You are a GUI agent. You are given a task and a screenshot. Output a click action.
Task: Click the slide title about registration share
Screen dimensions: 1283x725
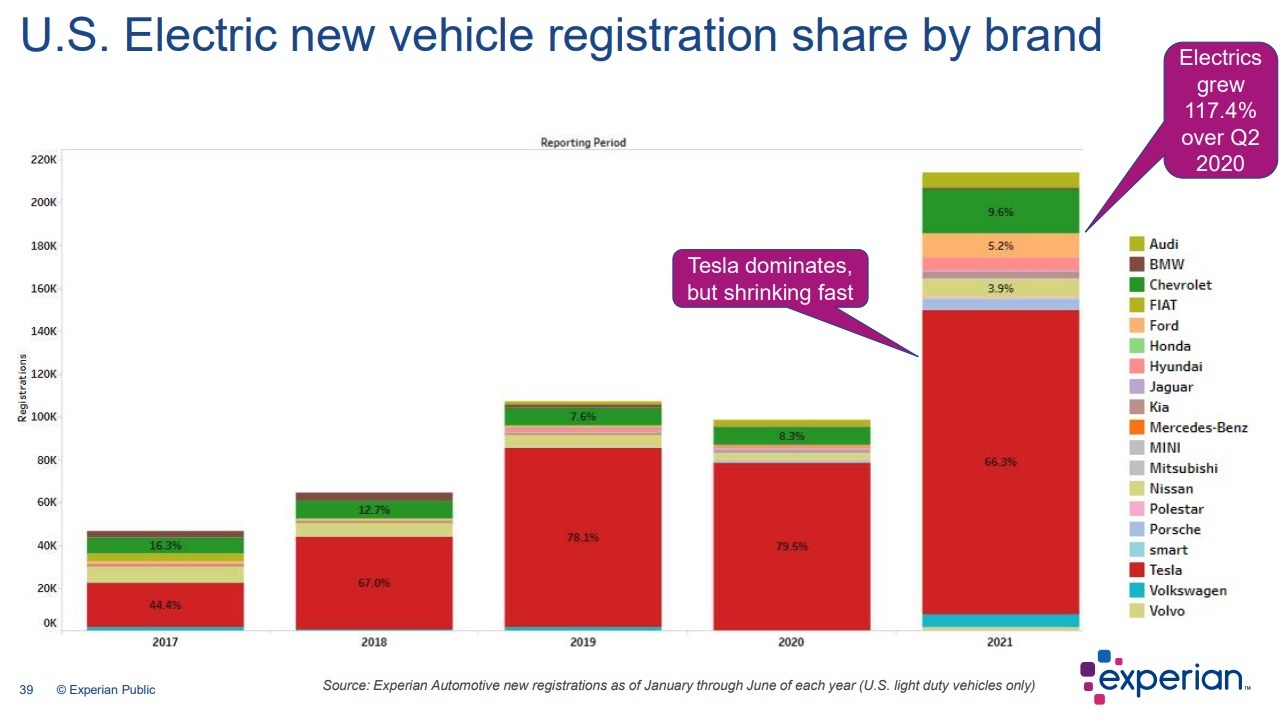pyautogui.click(x=561, y=36)
